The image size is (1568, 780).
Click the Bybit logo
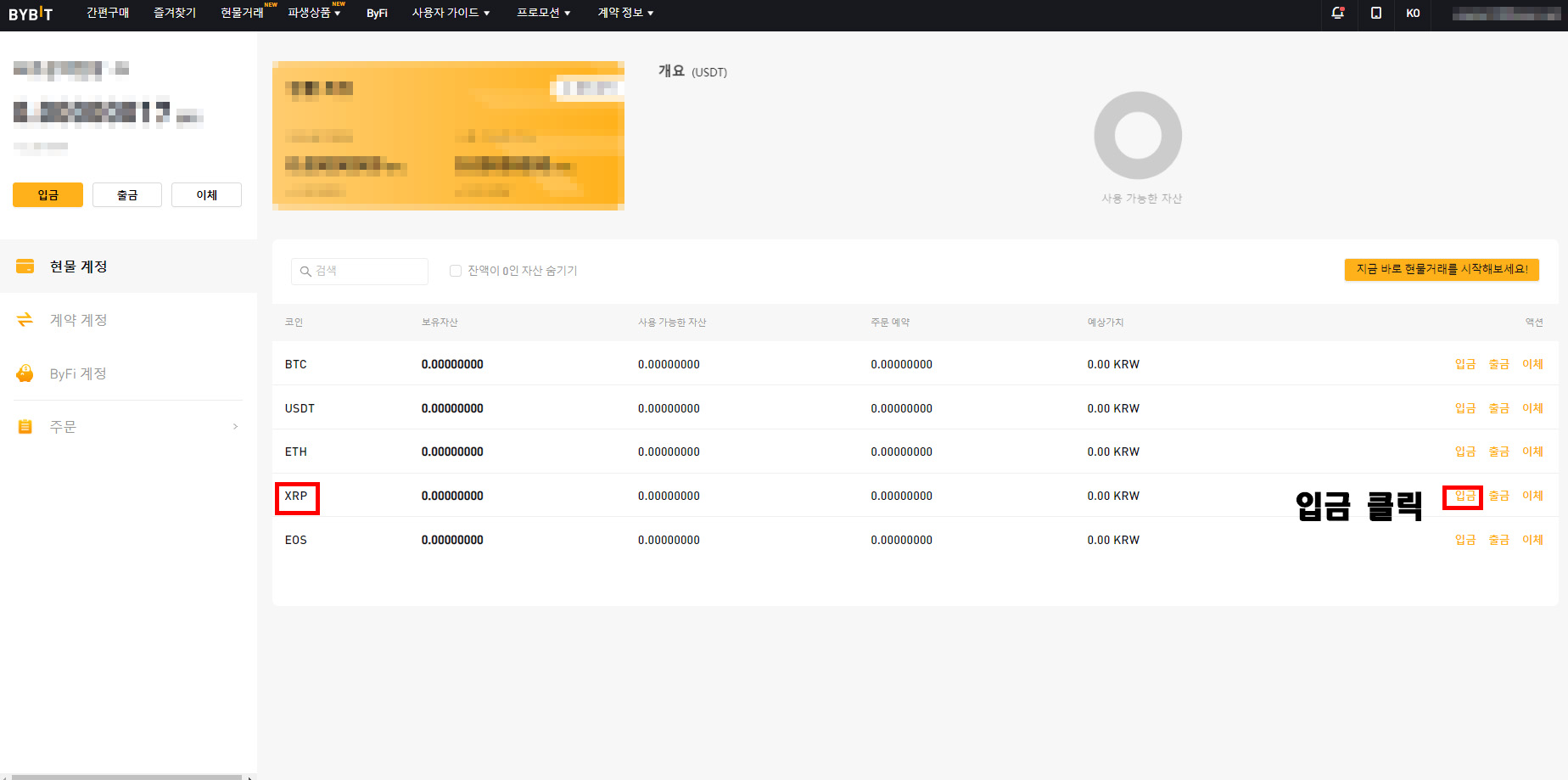pyautogui.click(x=31, y=14)
